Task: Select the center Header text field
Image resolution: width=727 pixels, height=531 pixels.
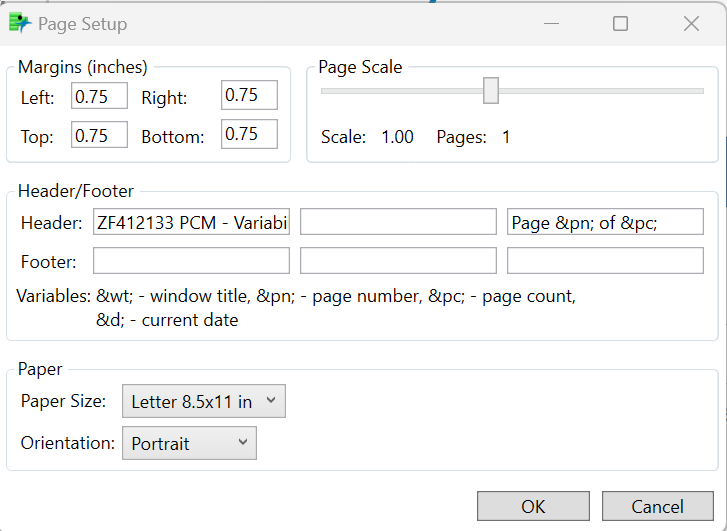Action: pos(398,222)
